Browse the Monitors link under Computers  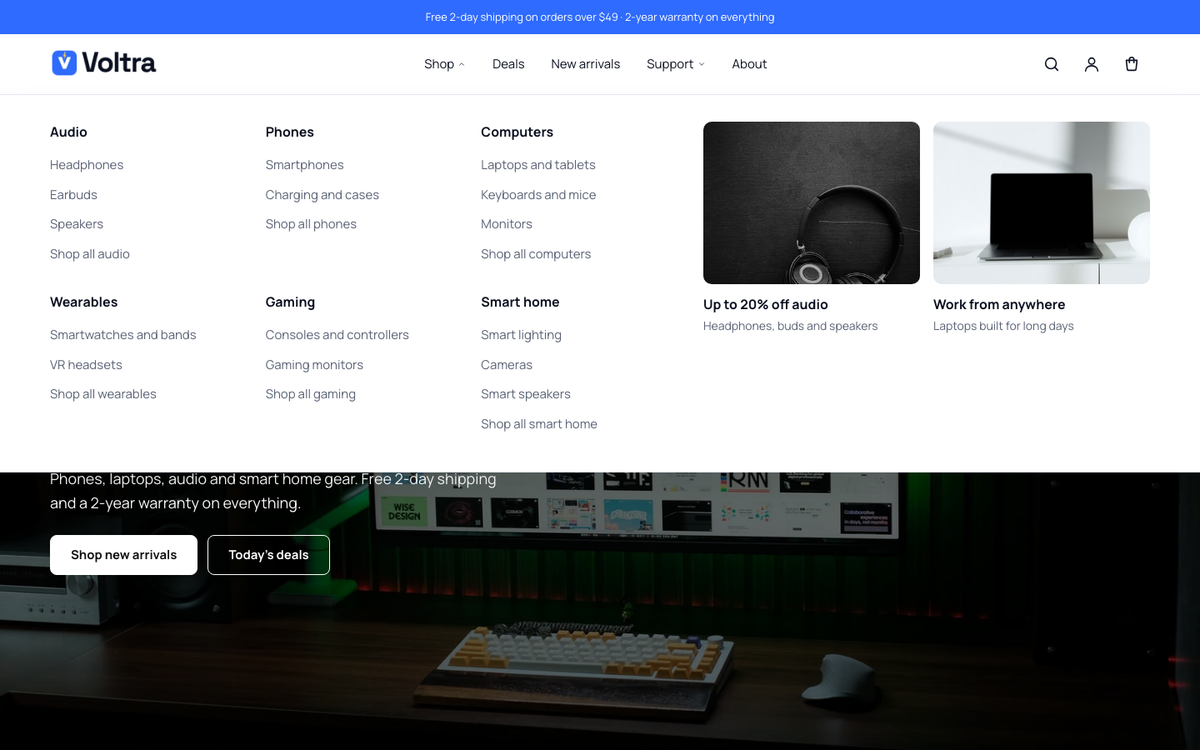pos(507,224)
